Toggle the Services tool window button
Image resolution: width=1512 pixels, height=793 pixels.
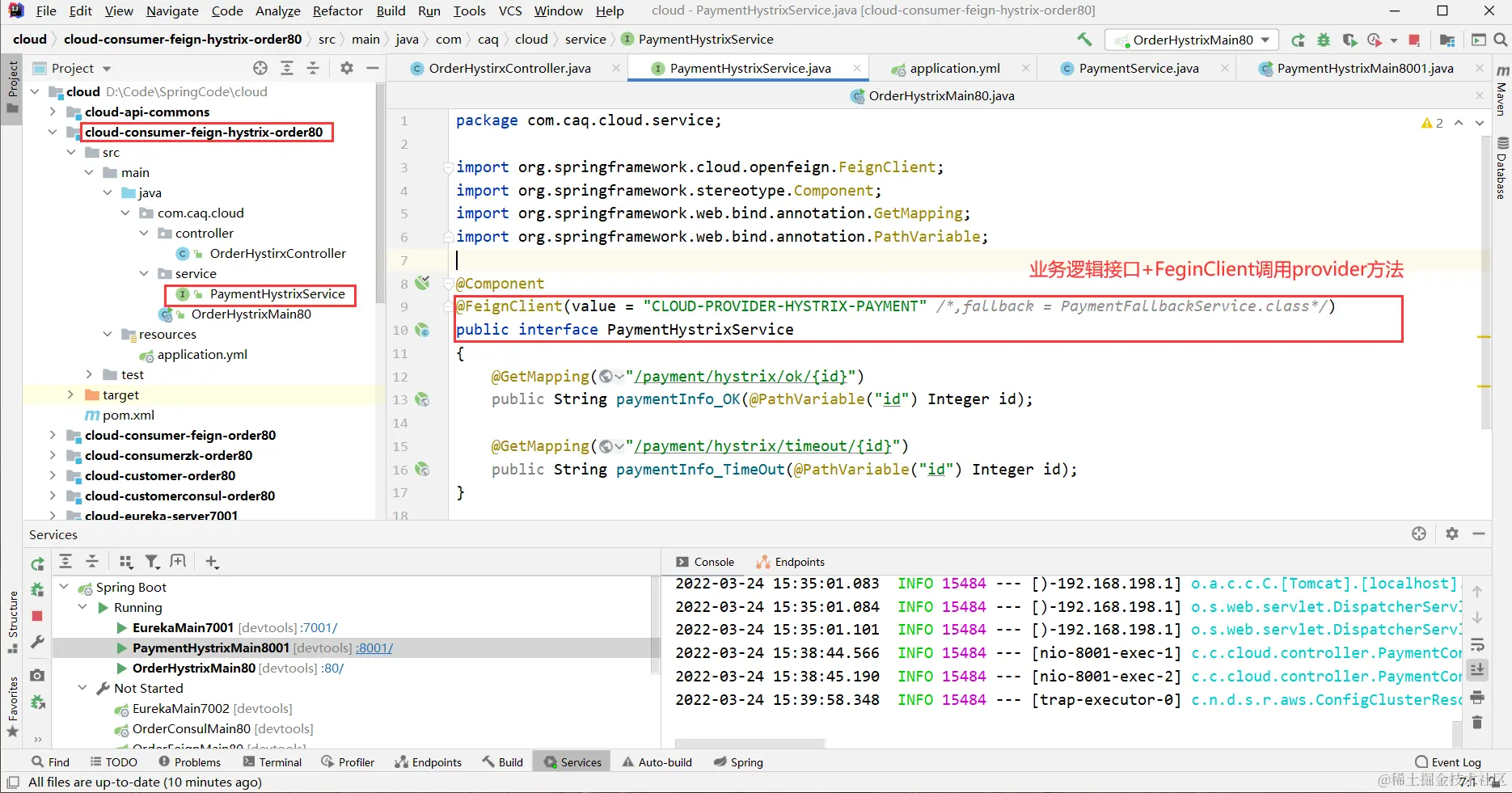pos(572,762)
